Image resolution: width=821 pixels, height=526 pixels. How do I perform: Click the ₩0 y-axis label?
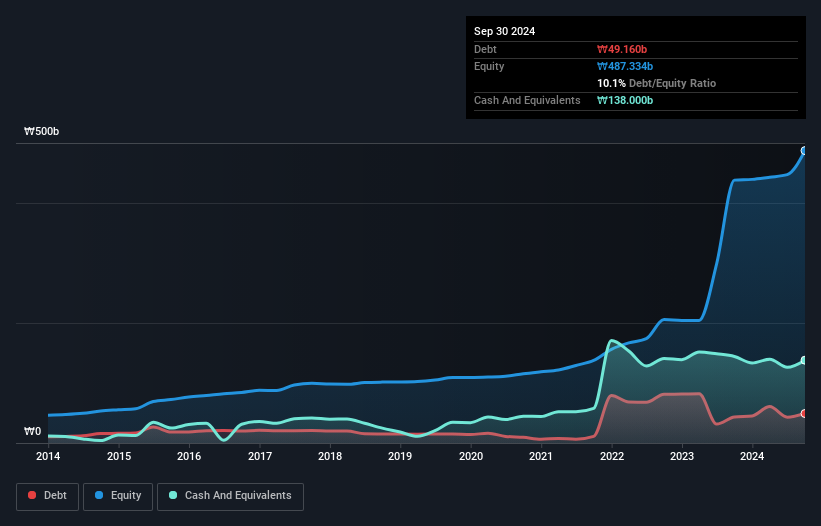(32, 431)
